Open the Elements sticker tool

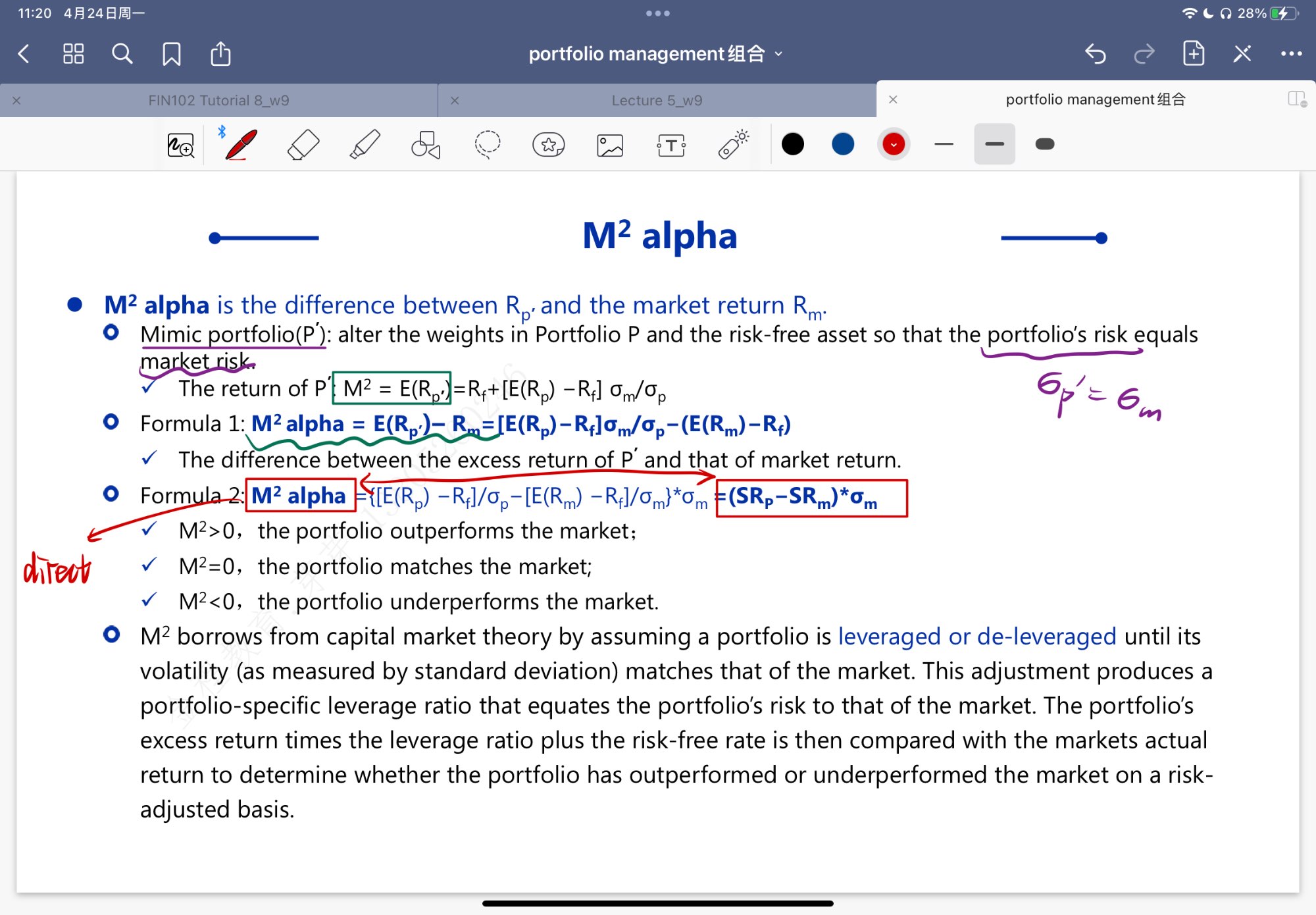549,145
